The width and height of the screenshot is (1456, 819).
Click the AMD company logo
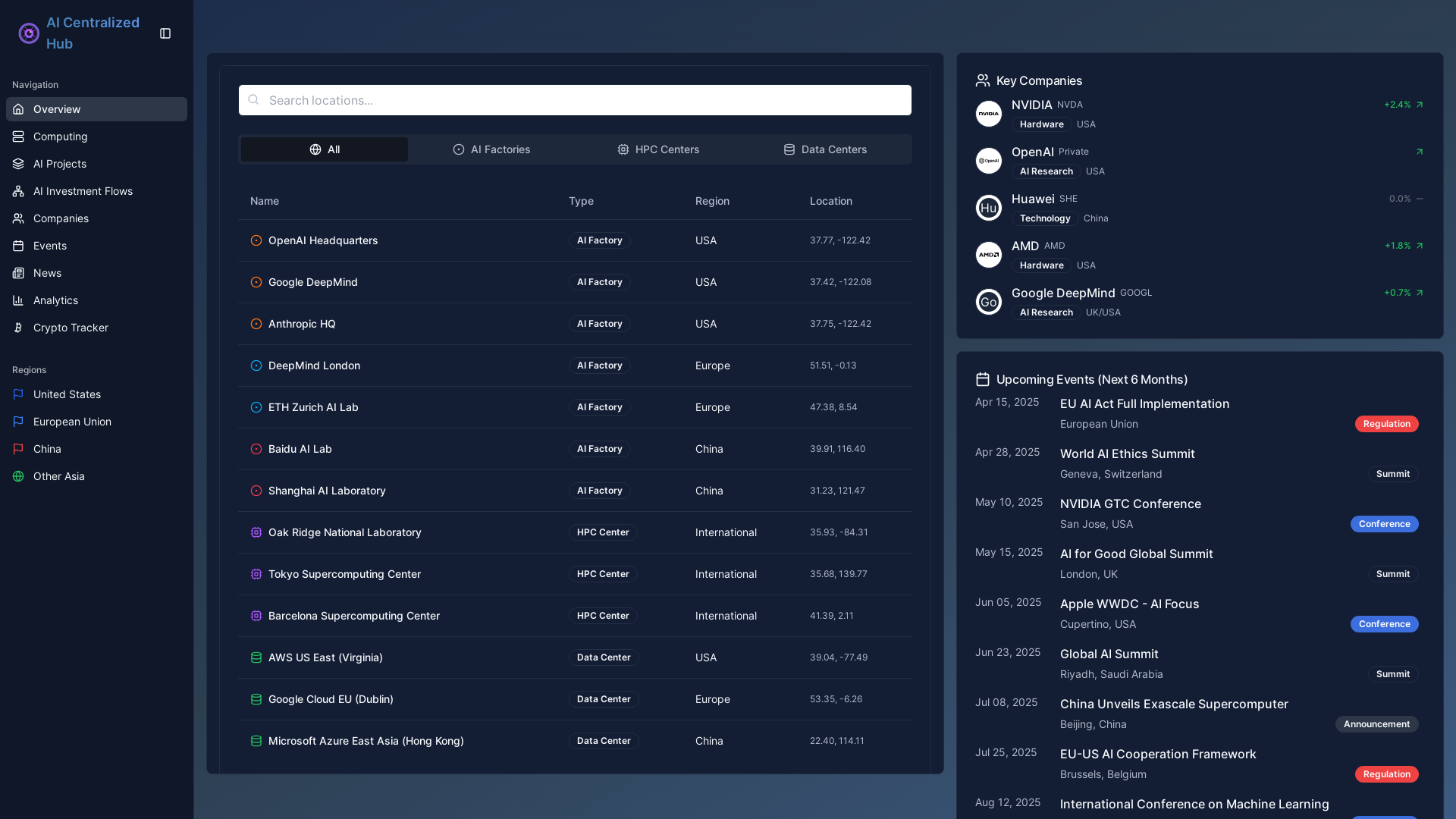click(989, 255)
